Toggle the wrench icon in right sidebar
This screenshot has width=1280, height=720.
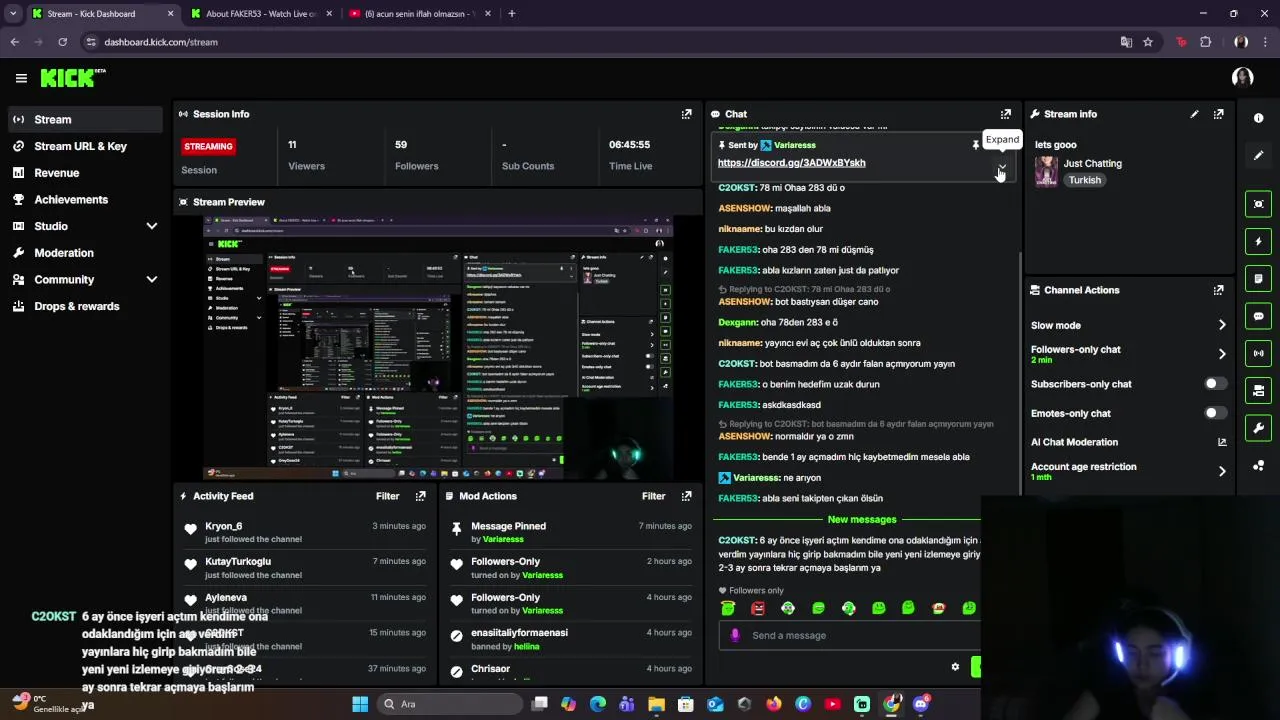[1258, 428]
